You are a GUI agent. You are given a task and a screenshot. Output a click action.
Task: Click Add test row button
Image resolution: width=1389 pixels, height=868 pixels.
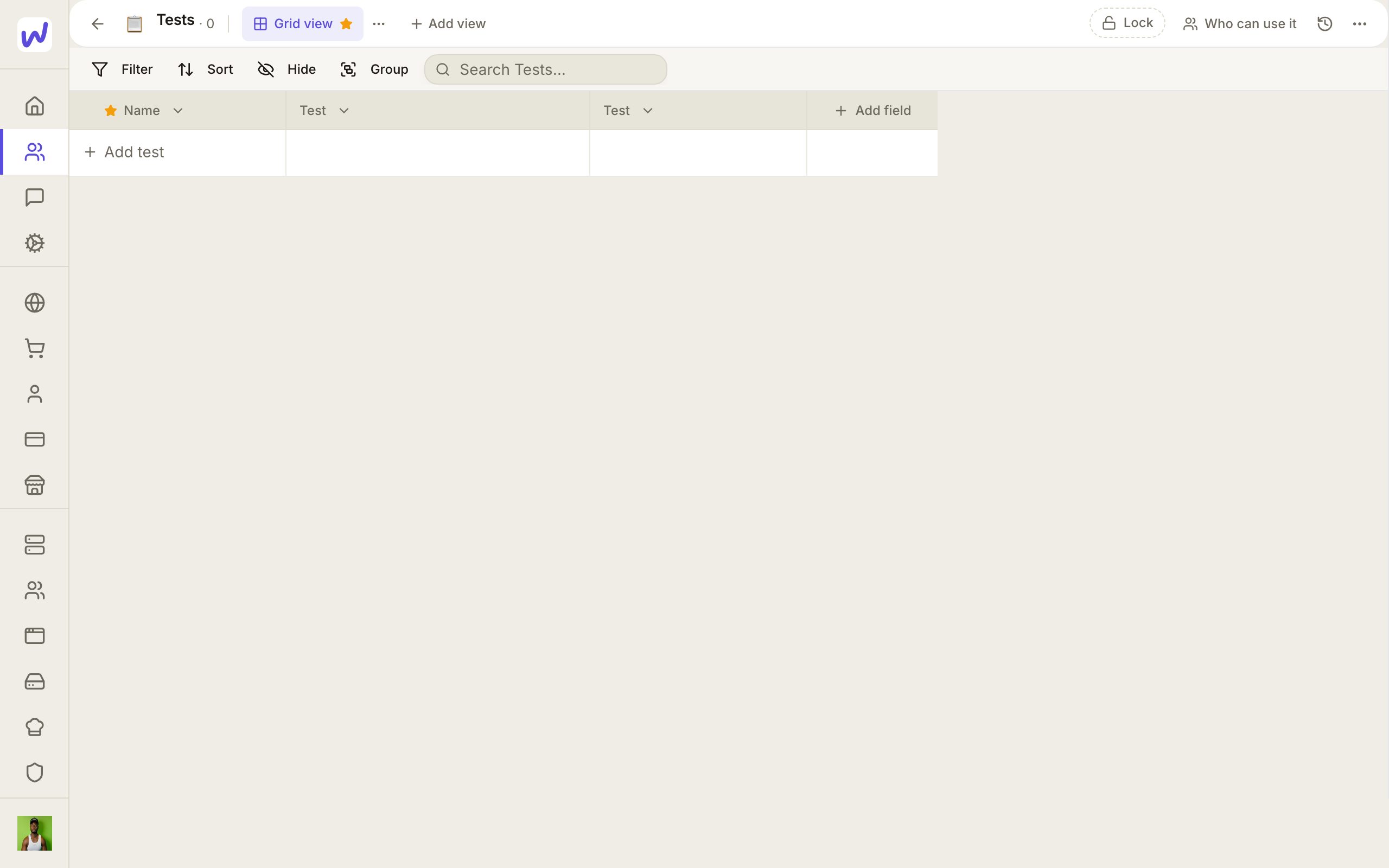124,152
